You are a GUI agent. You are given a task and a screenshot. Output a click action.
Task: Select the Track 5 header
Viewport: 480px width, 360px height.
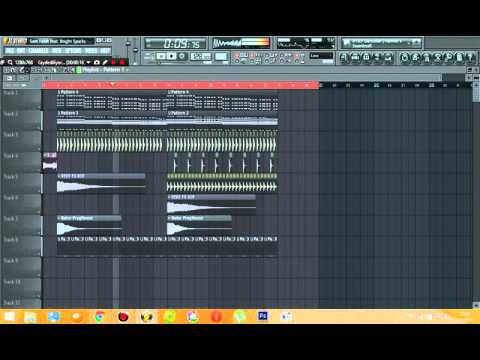[21, 184]
